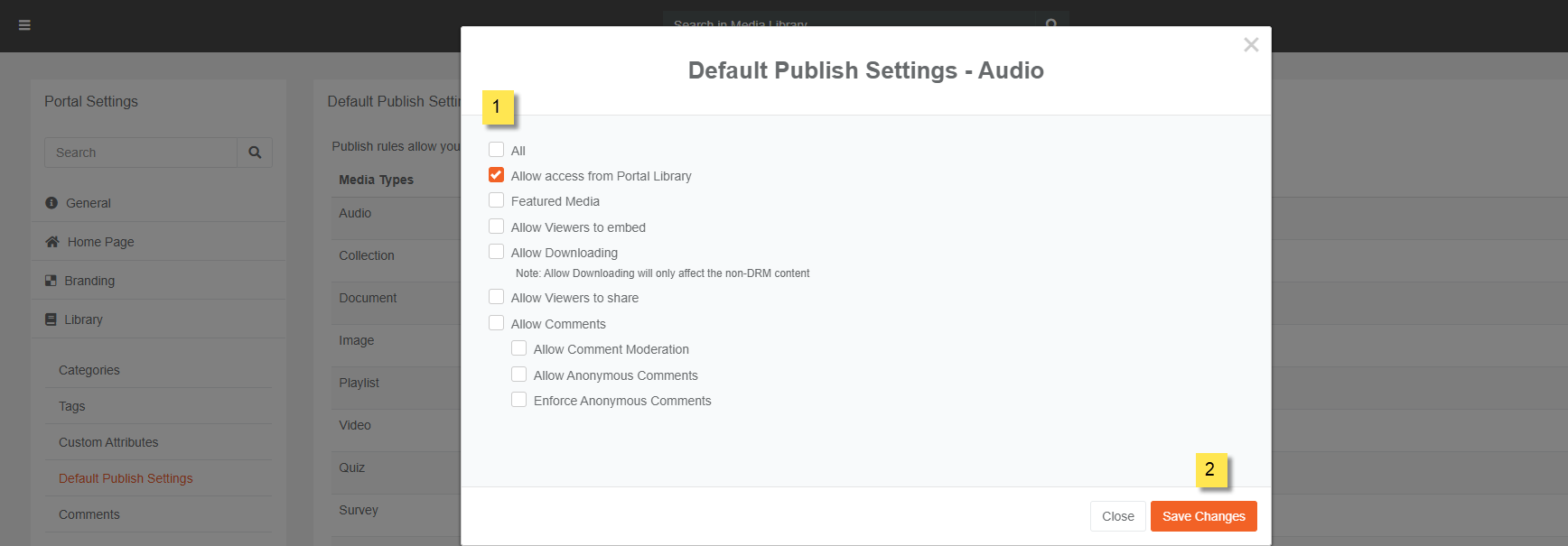Screen dimensions: 1568x546
Task: Tick the Allow Downloading checkbox
Action: click(497, 252)
